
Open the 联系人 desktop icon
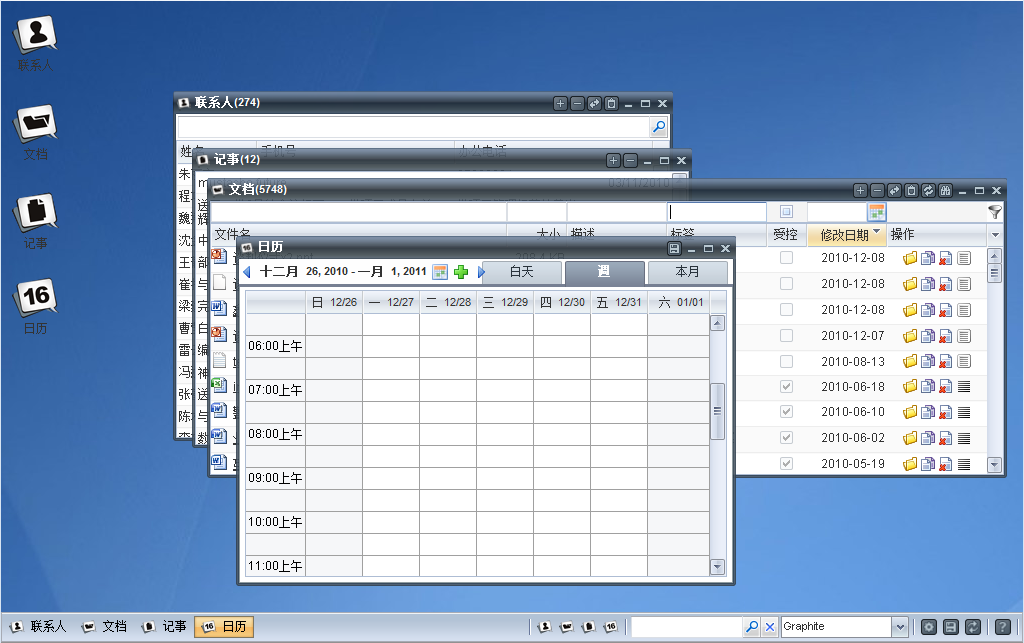pos(36,42)
